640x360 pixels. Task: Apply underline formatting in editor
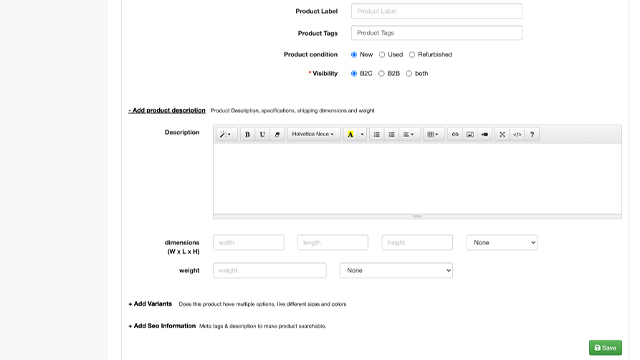(x=262, y=134)
